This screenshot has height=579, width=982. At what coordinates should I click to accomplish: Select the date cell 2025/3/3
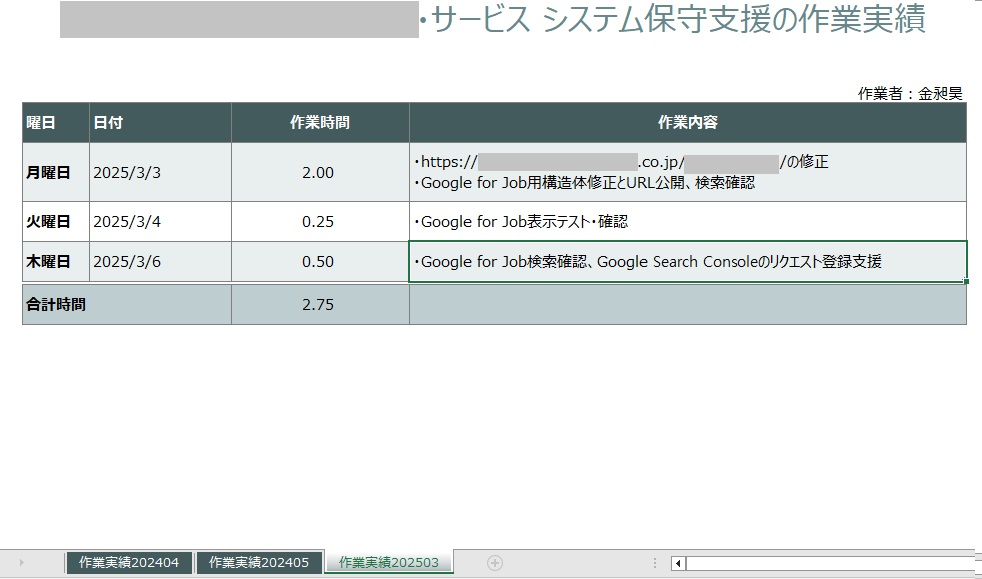pyautogui.click(x=160, y=172)
